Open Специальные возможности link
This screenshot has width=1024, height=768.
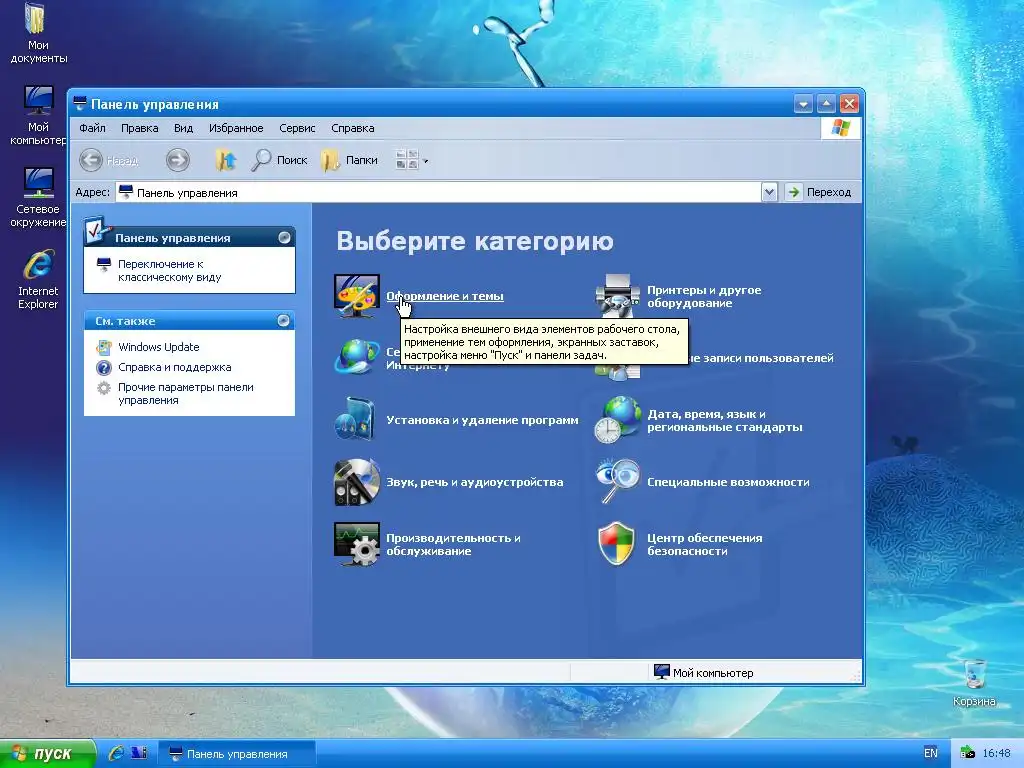[x=728, y=482]
